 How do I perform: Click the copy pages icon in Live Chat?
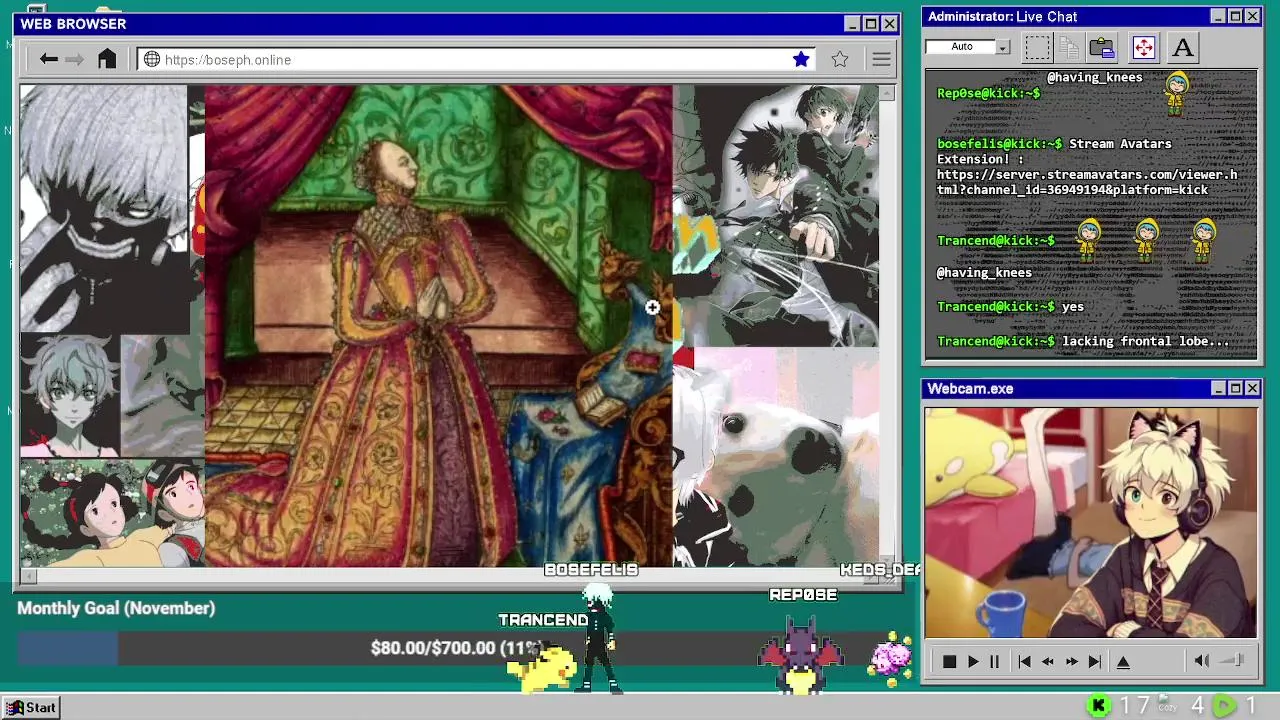[1069, 47]
